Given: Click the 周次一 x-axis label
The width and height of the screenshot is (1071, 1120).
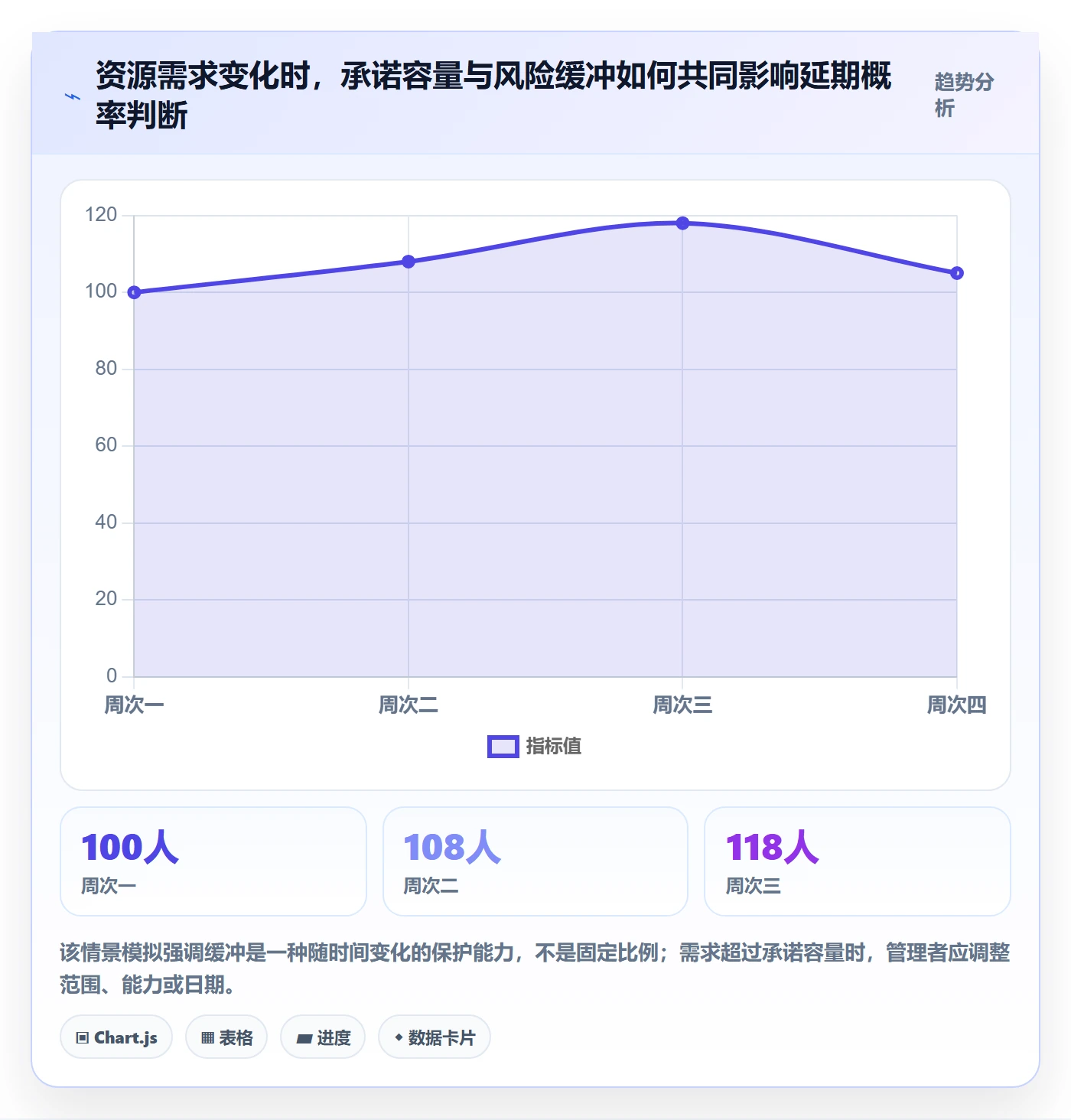Looking at the screenshot, I should click(134, 705).
